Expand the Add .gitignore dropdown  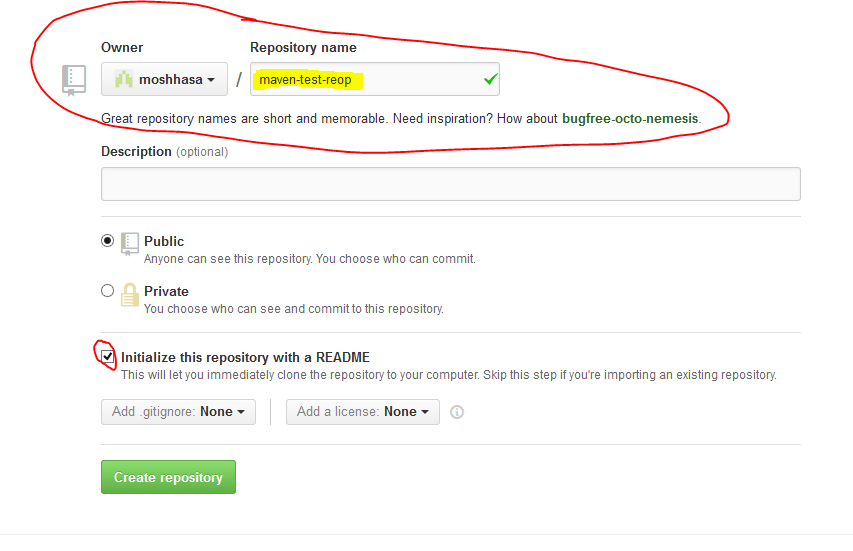point(178,412)
